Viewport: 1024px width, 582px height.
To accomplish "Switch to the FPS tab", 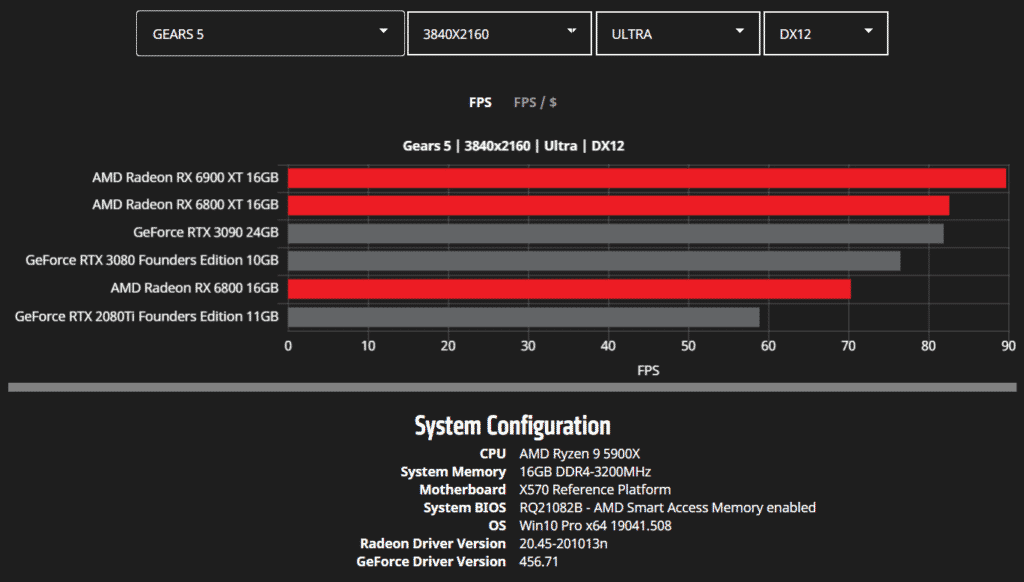I will [480, 103].
